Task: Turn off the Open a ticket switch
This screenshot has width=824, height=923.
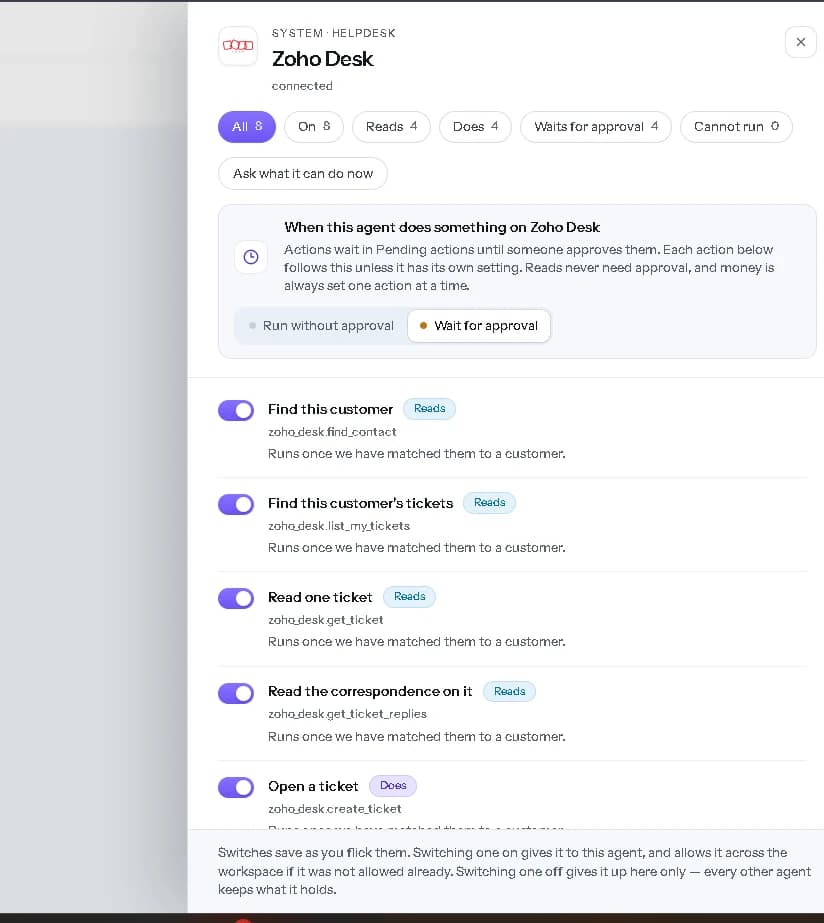Action: 236,788
